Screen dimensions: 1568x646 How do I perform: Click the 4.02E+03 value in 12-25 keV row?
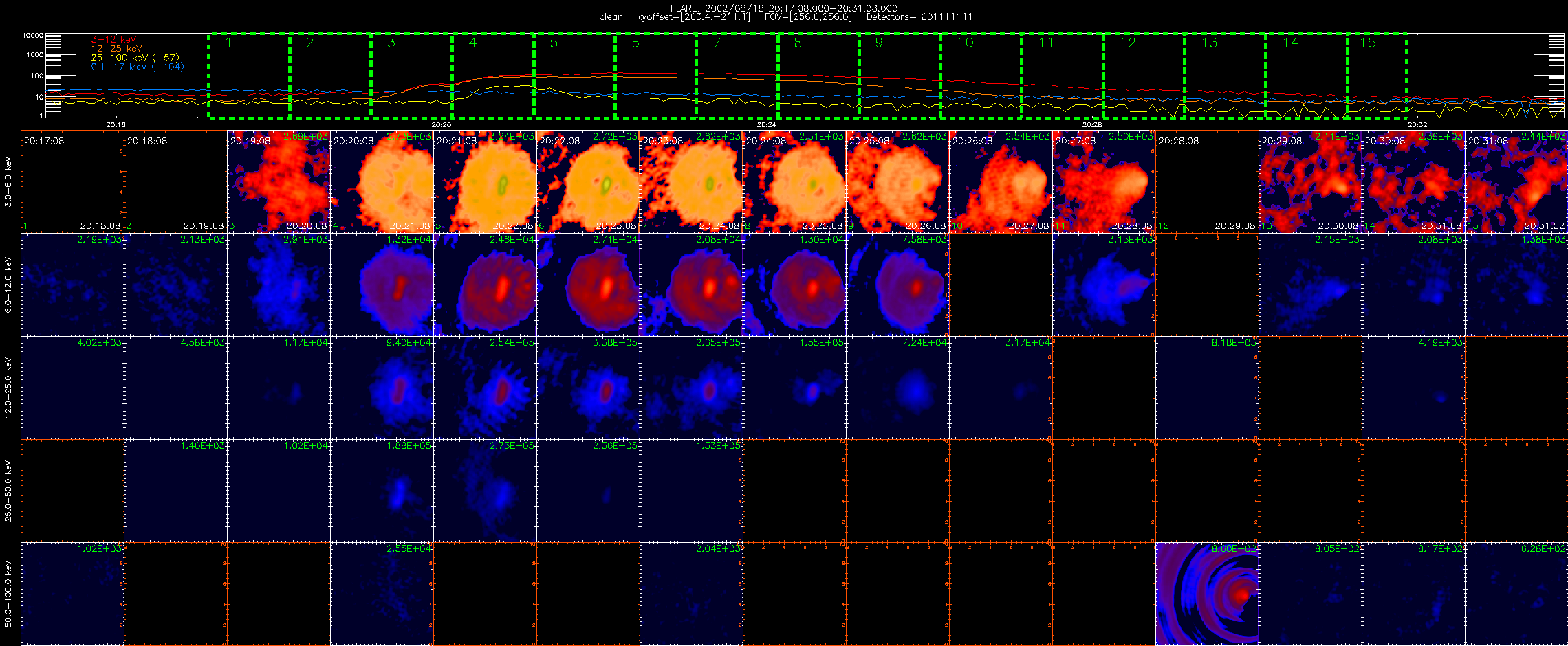tap(99, 342)
